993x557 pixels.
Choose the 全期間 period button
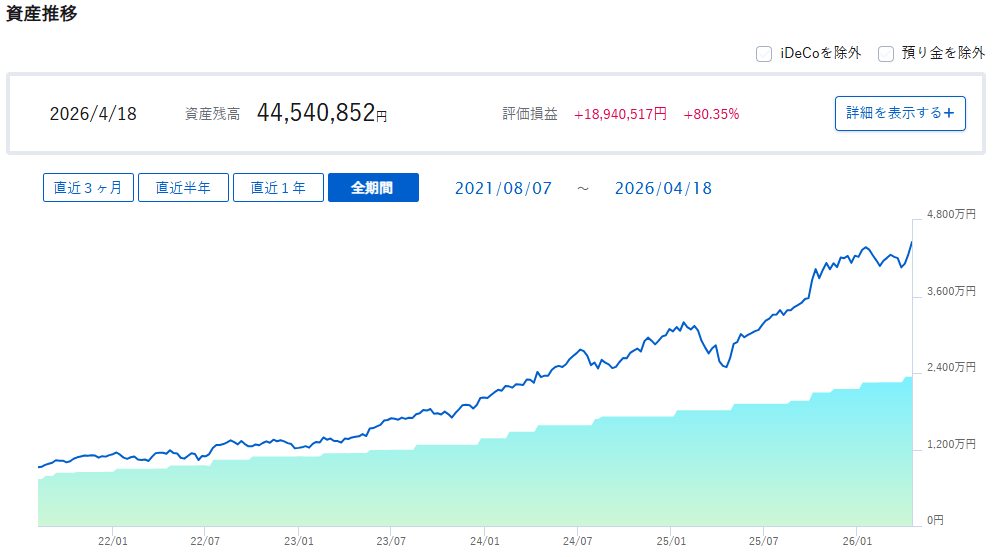click(373, 188)
